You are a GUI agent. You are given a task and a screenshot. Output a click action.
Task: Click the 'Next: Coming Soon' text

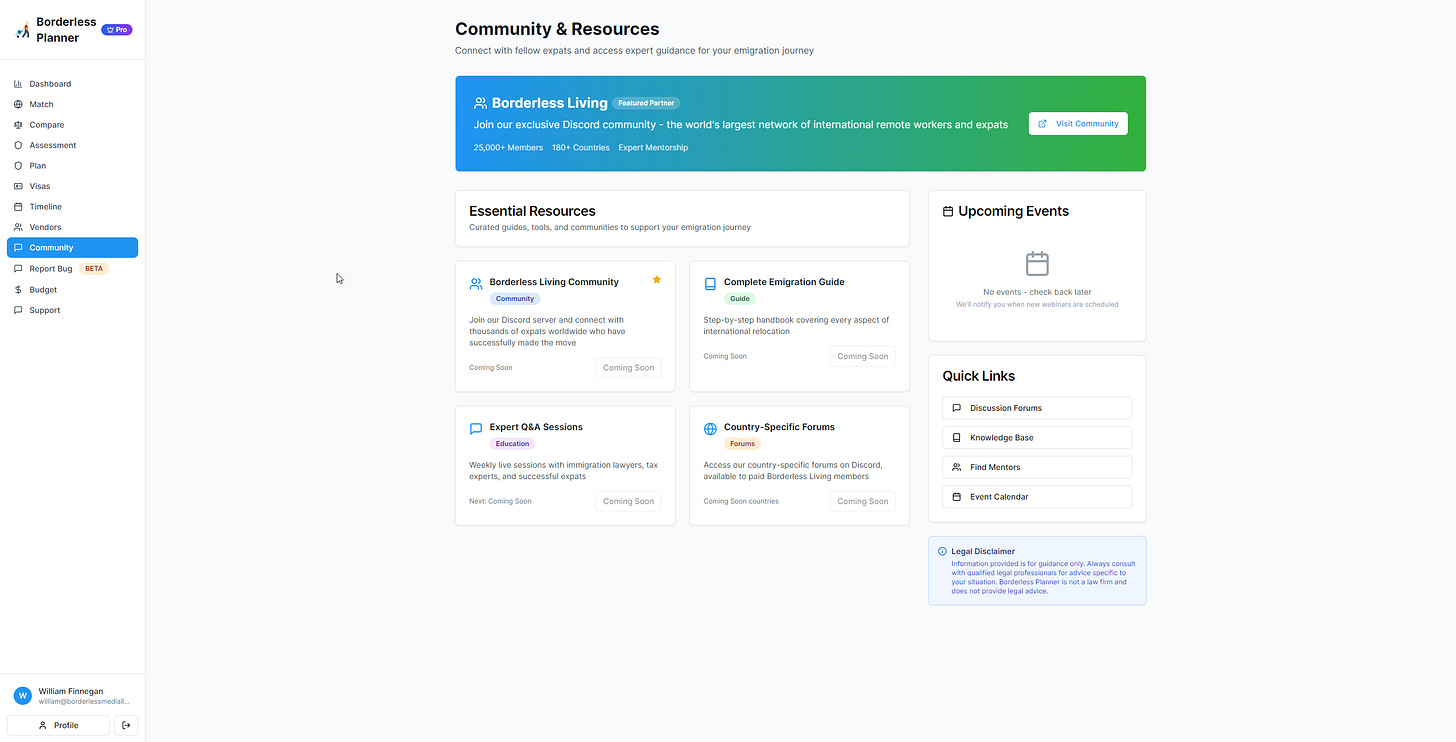(x=500, y=501)
